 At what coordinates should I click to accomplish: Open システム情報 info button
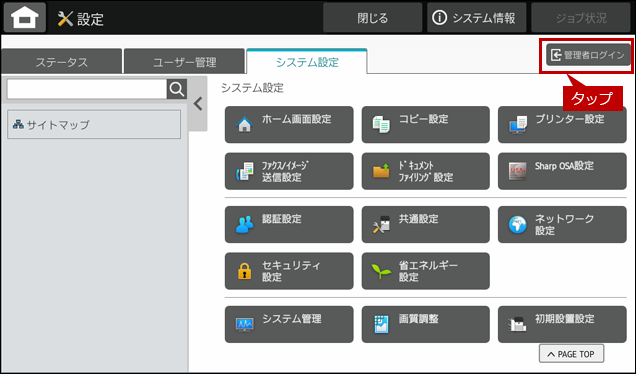[477, 18]
